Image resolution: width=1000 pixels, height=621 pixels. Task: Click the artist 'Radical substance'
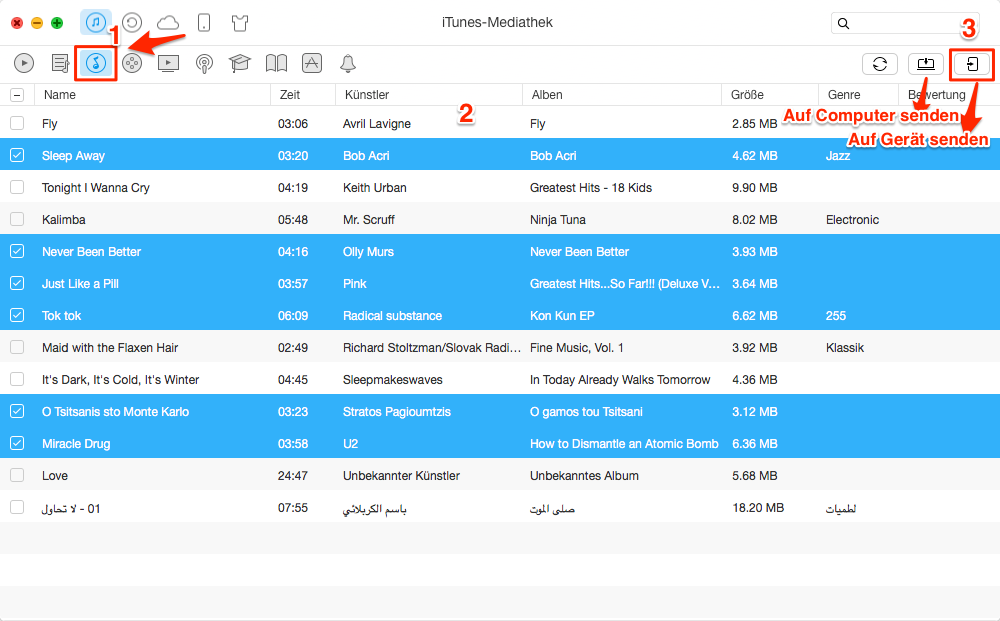(392, 316)
